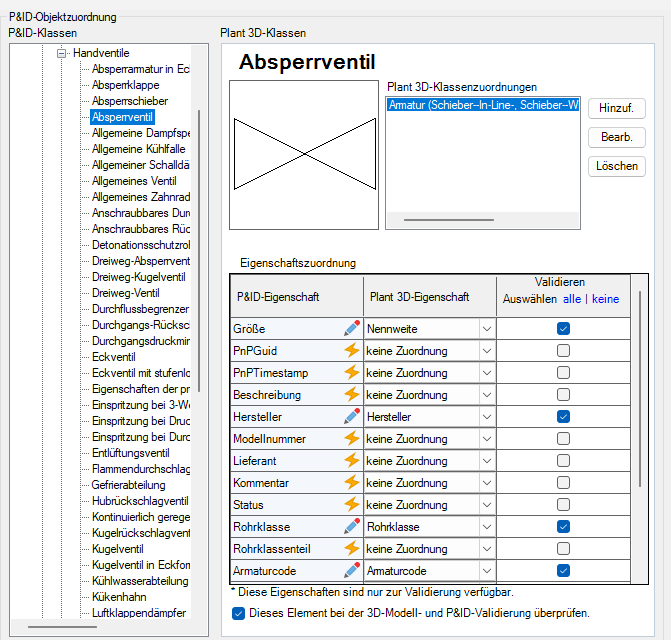Uncheck validation for Rohrklasse

tap(563, 527)
